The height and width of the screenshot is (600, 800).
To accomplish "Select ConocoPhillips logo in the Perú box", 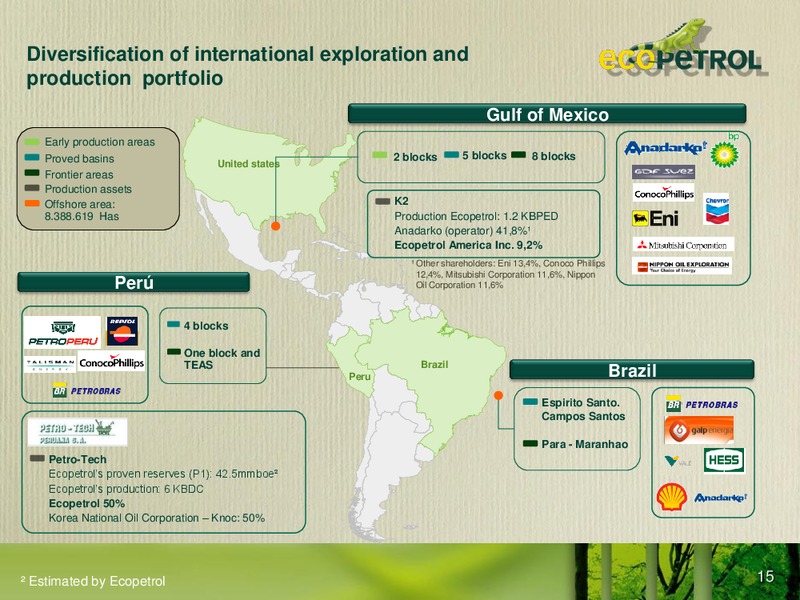I will pos(112,362).
